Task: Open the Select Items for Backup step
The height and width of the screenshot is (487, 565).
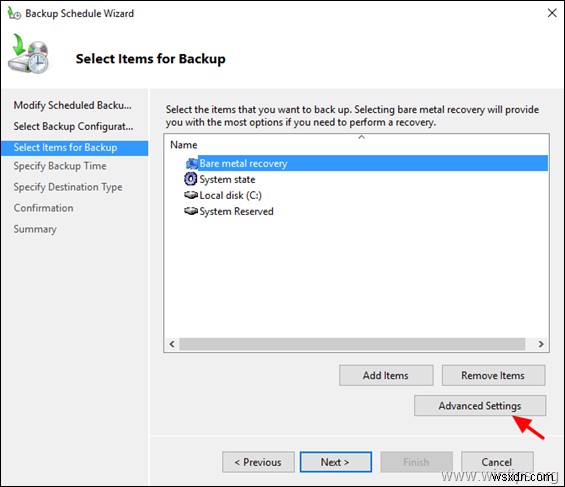Action: pos(75,148)
